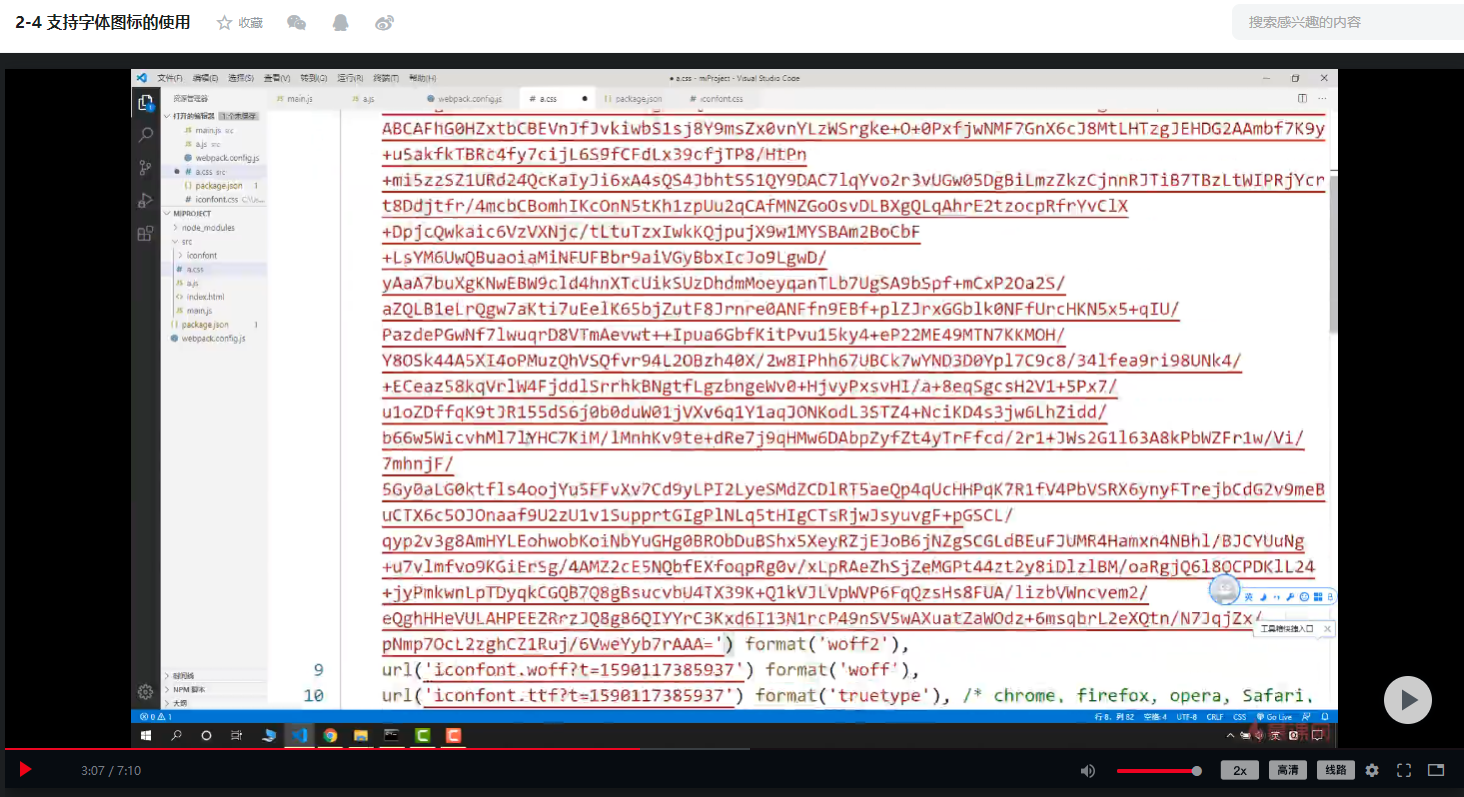Switch to the webpack.config.js editor tab
The height and width of the screenshot is (797, 1464).
coord(463,99)
